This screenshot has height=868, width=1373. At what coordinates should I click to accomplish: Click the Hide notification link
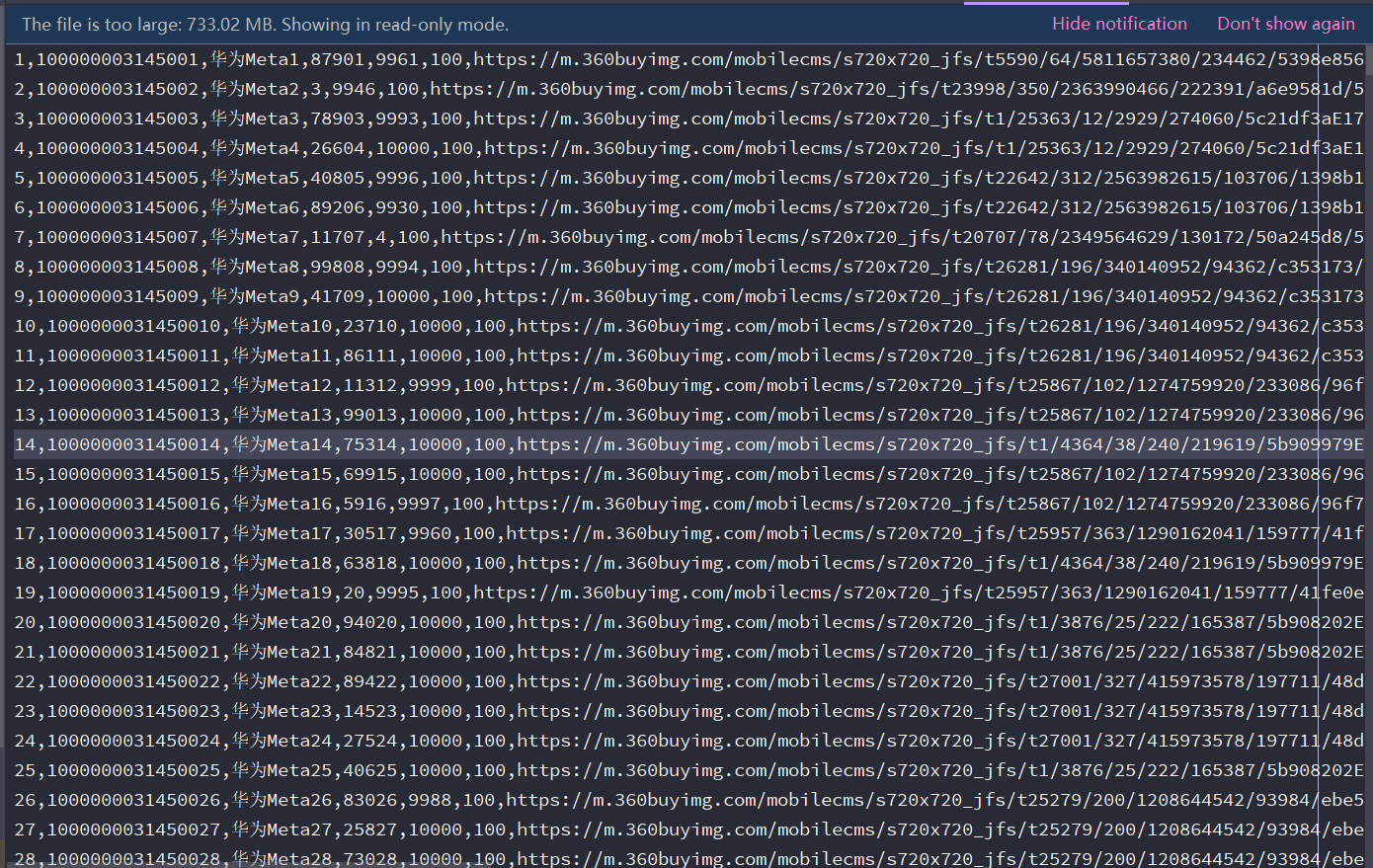[x=1119, y=24]
